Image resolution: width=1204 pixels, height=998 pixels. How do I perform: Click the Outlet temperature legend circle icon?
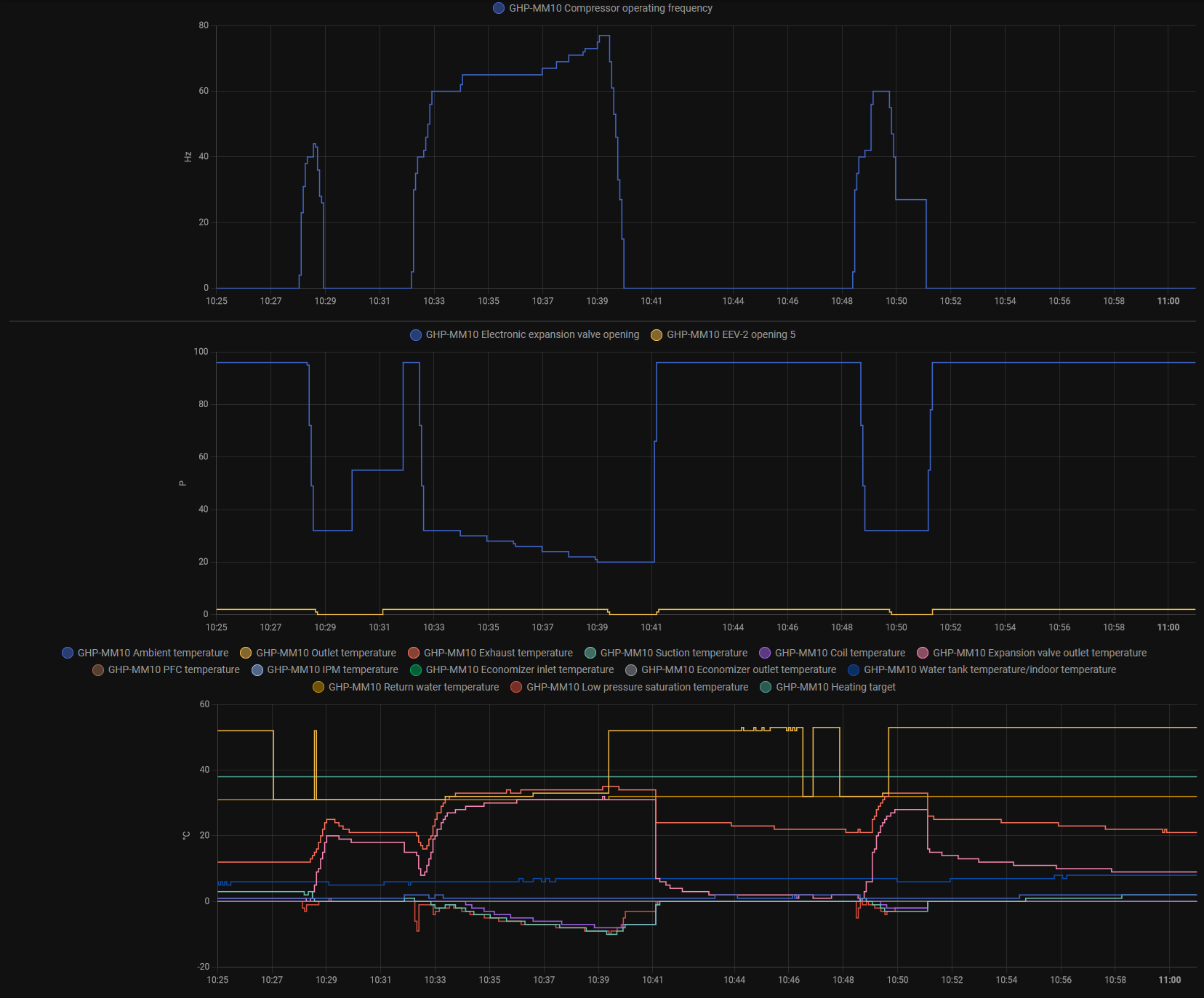(246, 653)
